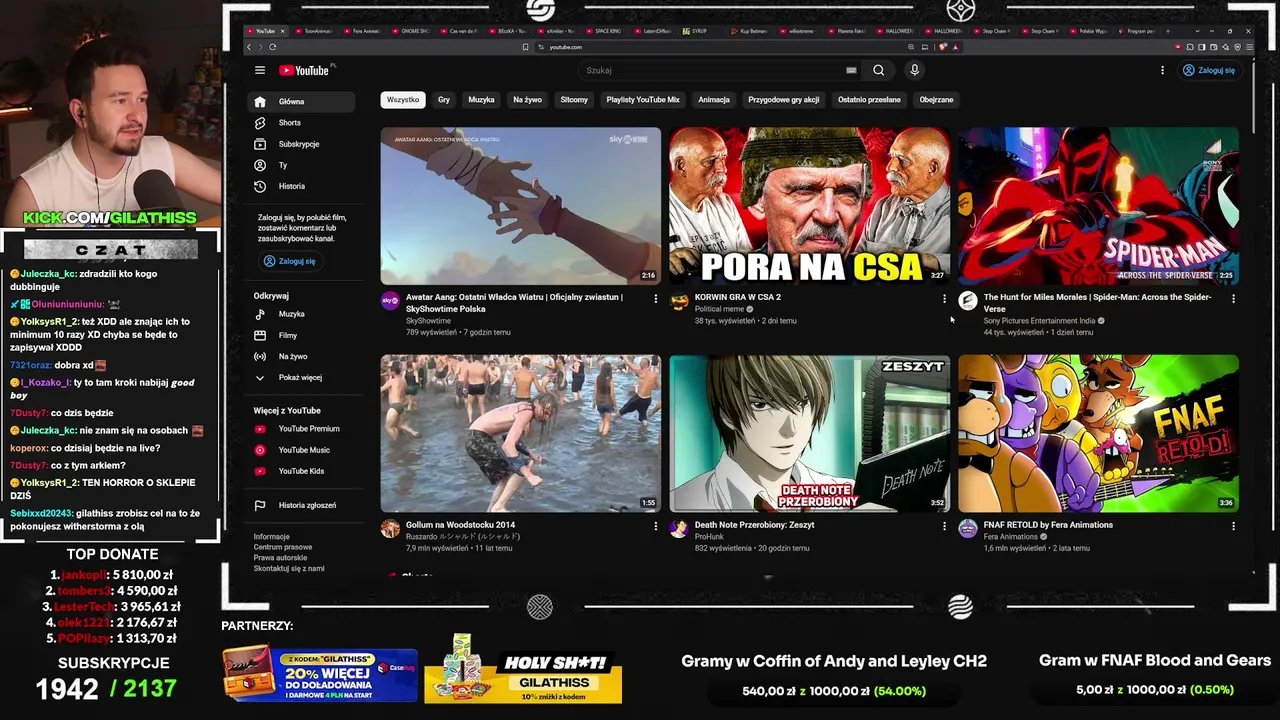Viewport: 1280px width, 720px height.
Task: Open YouTube Premium in sidebar
Action: pyautogui.click(x=301, y=429)
